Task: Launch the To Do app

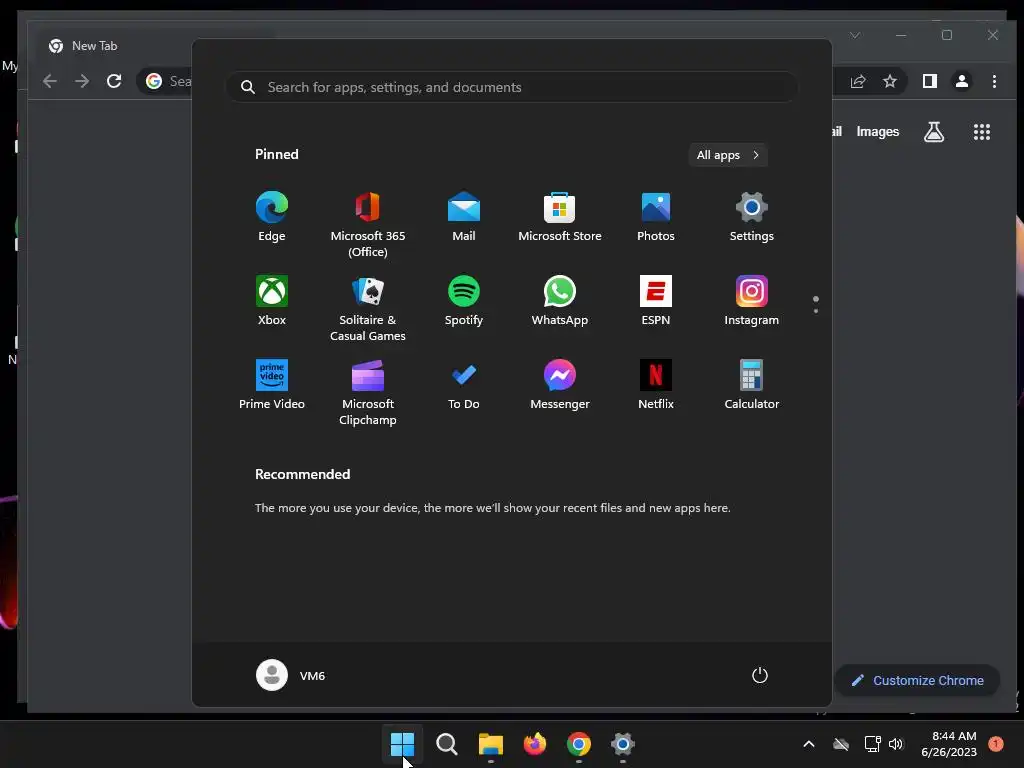Action: click(x=464, y=385)
